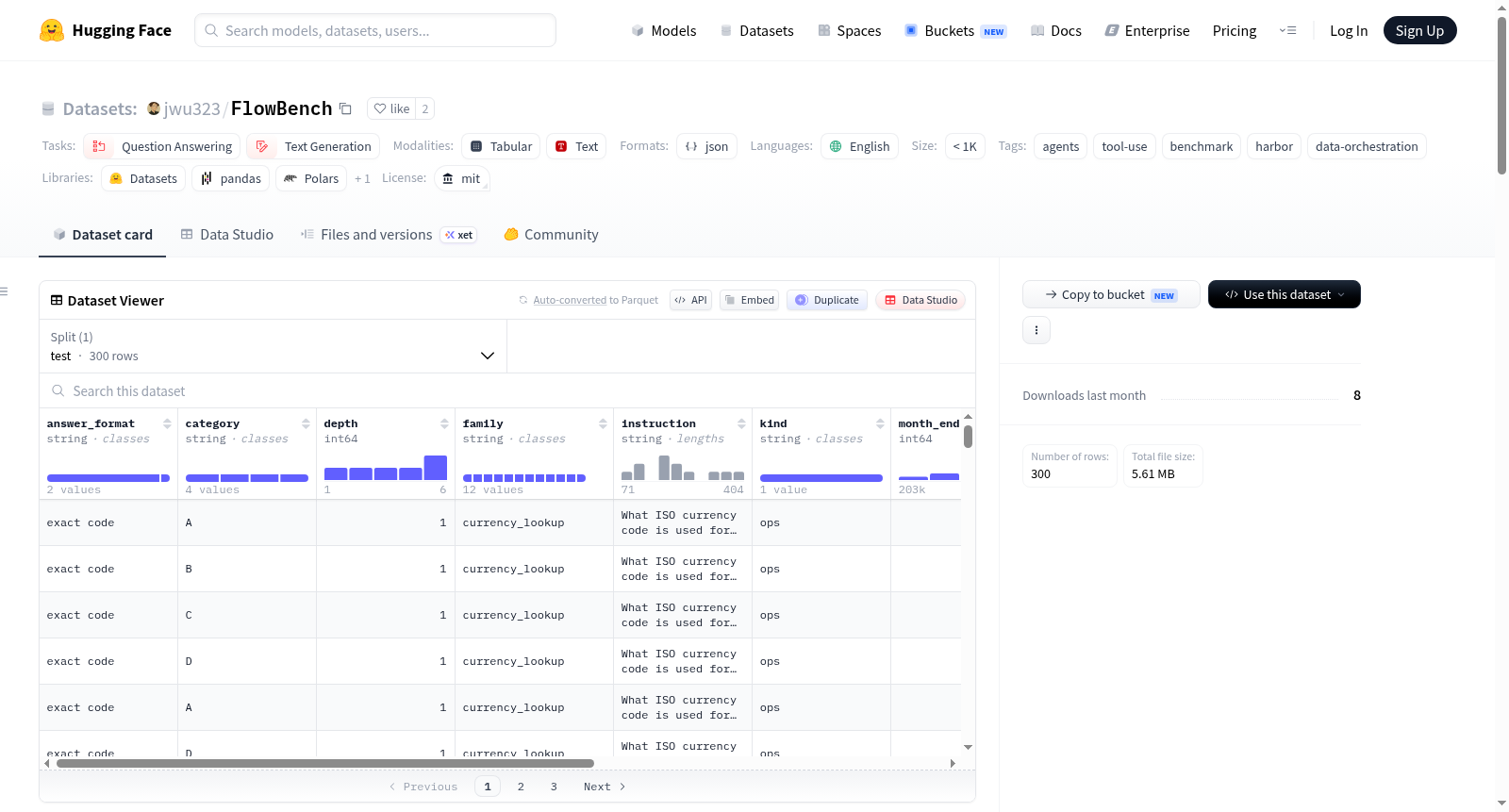
Task: Select the Tabular modality tag
Action: point(501,146)
